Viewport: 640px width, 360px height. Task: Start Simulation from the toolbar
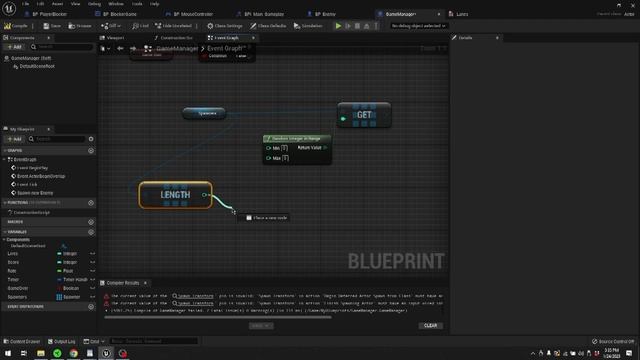click(x=308, y=26)
